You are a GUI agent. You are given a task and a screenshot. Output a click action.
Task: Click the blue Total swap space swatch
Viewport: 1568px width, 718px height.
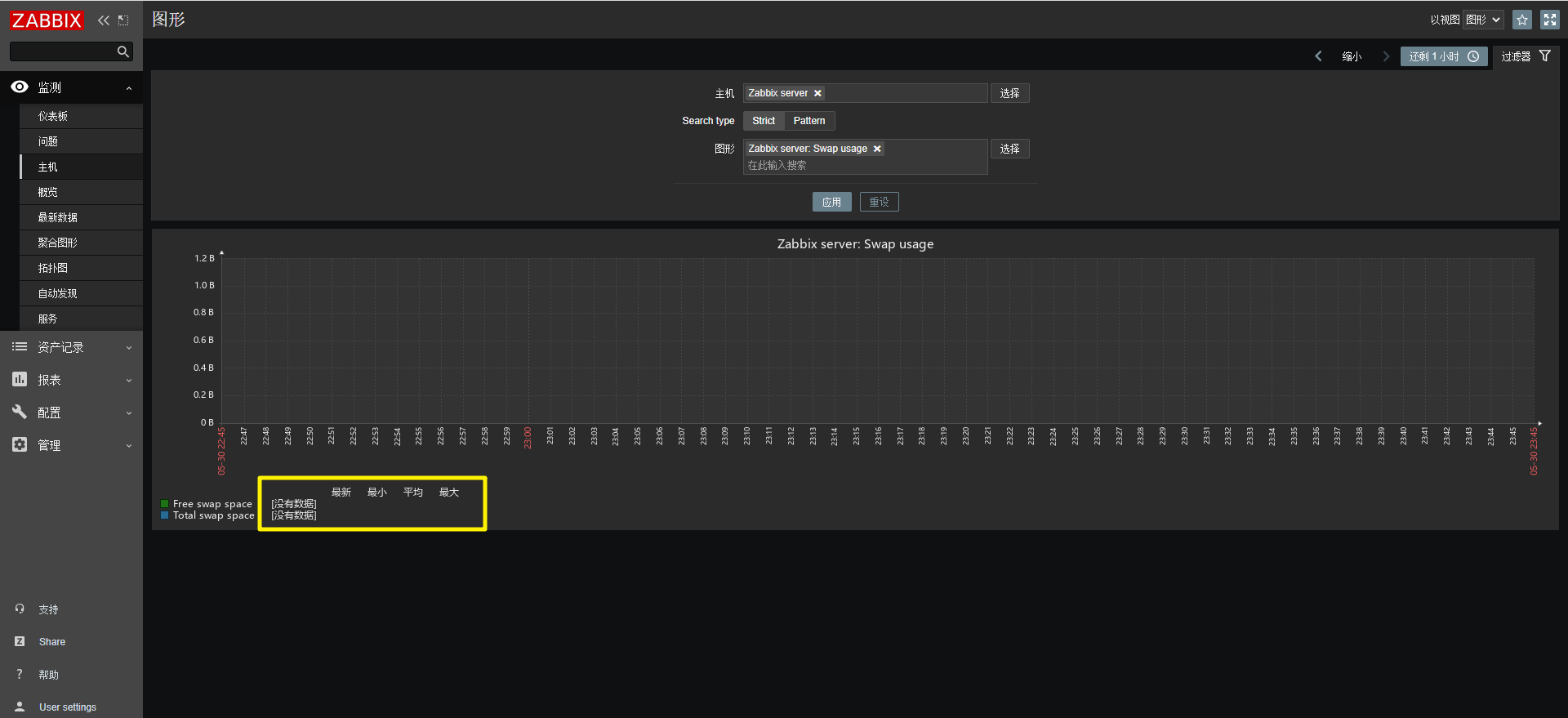(165, 515)
